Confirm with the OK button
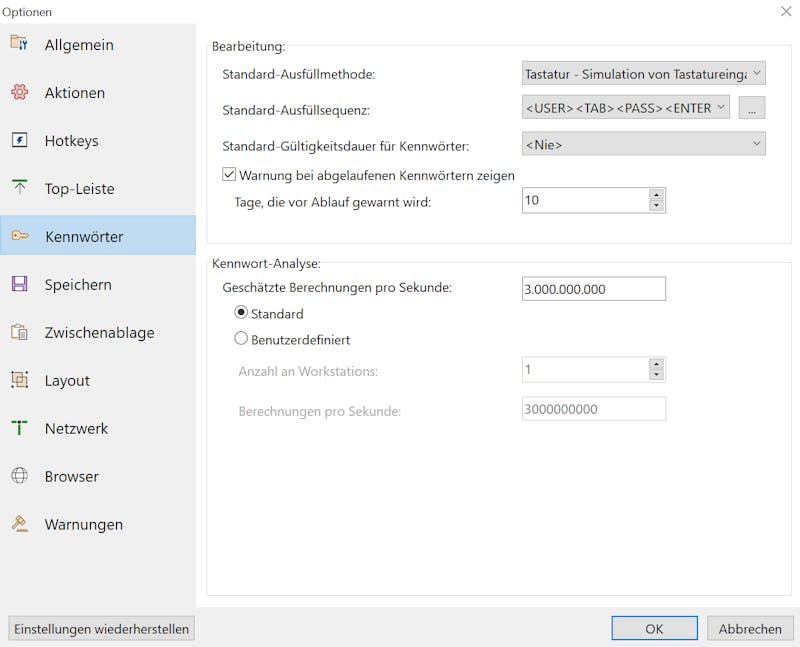This screenshot has height=647, width=800. [x=654, y=628]
